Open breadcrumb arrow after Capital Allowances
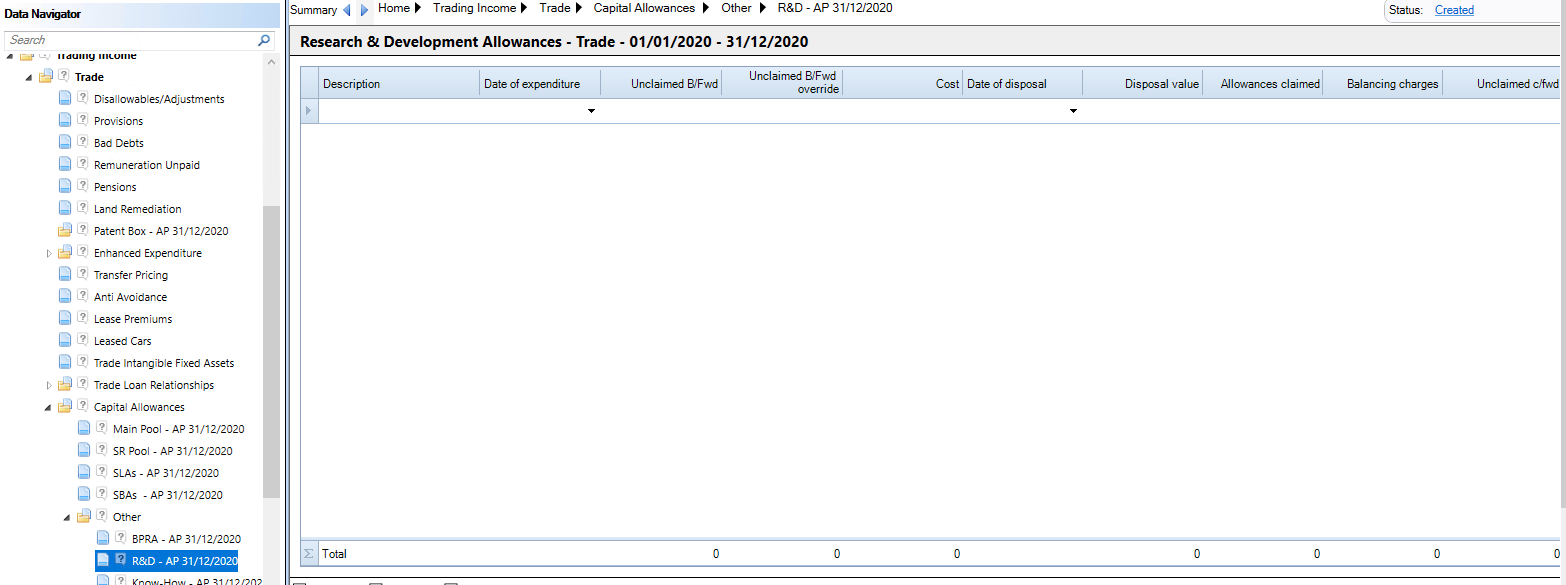 click(x=706, y=8)
